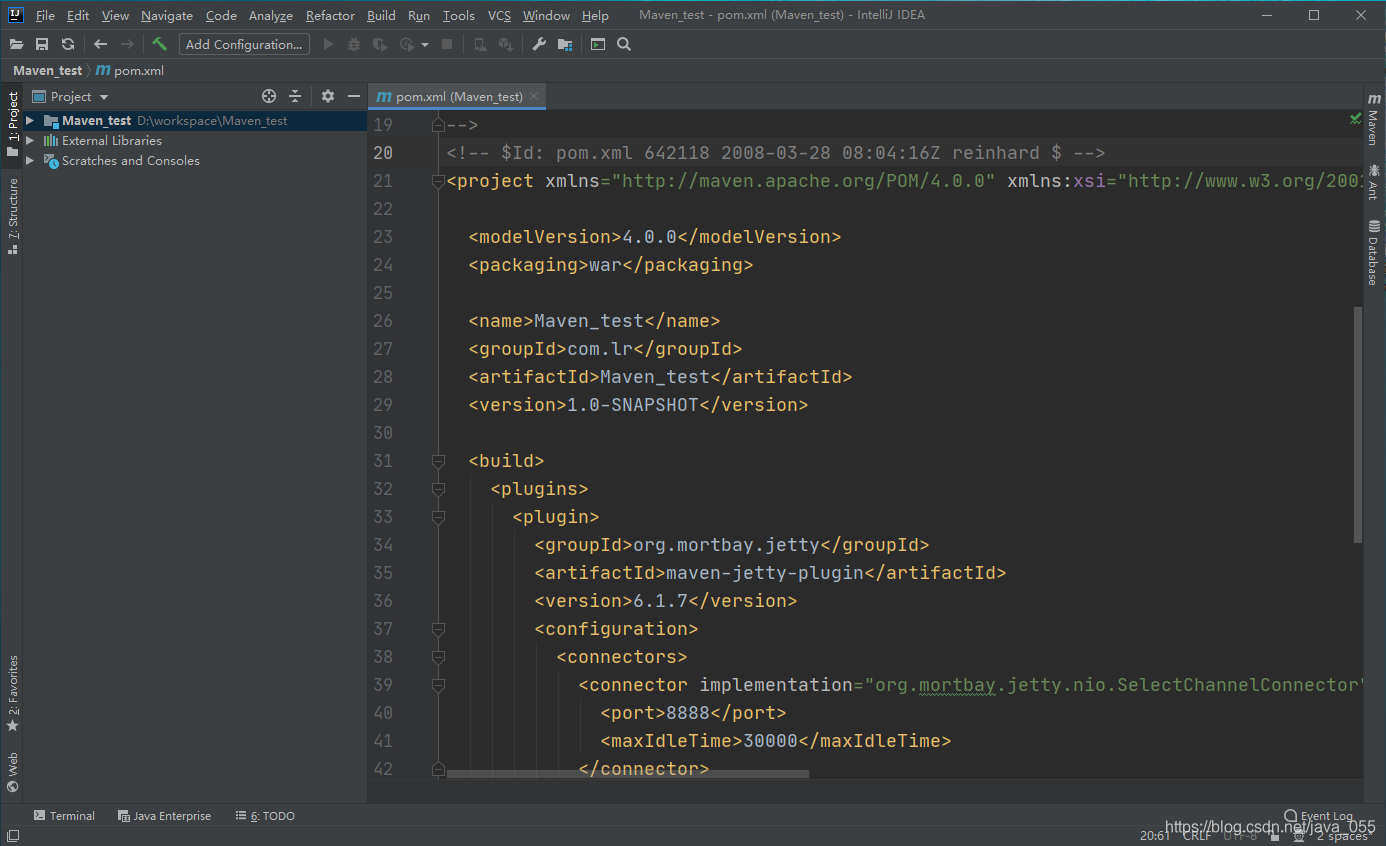
Task: Open the Ant tool window on right
Action: (x=1374, y=181)
